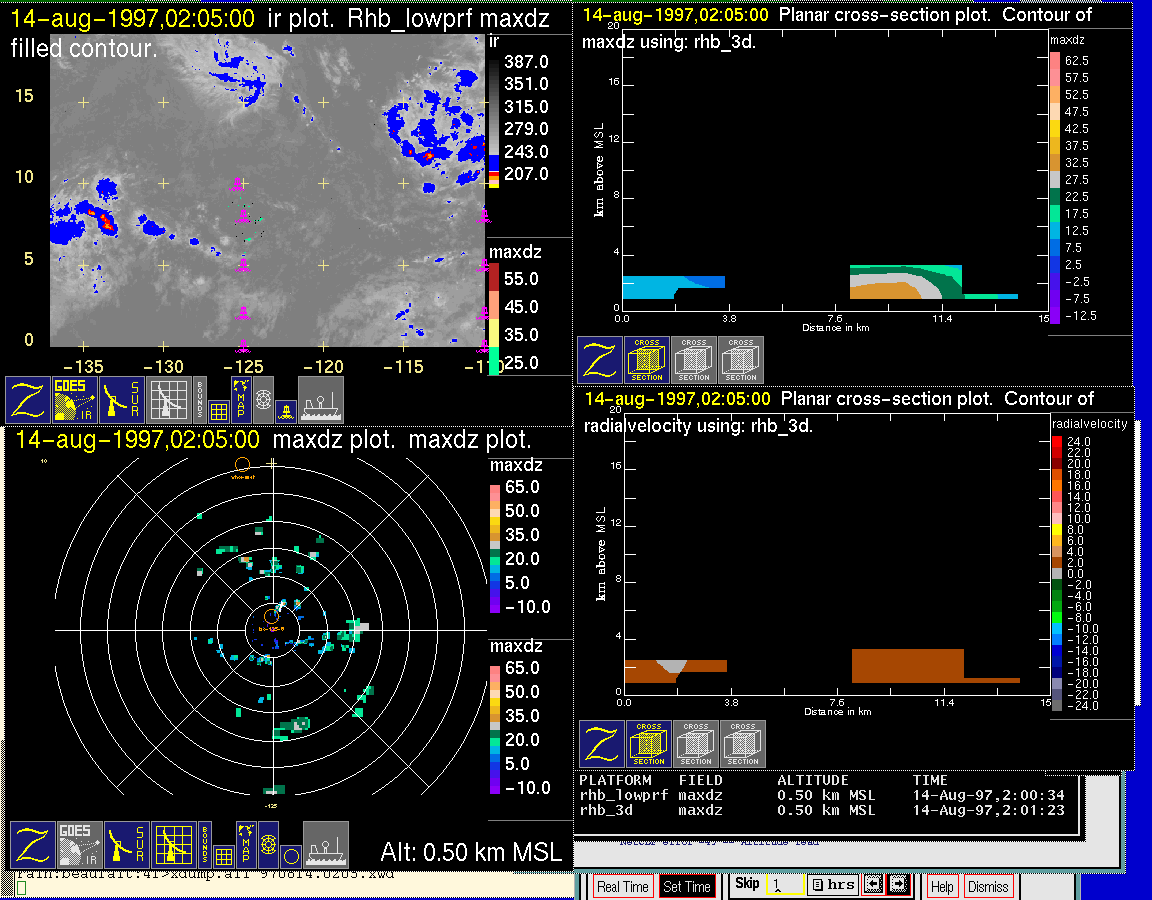Click the range rings icon in the maxdz plot toolbar
The height and width of the screenshot is (900, 1152).
click(267, 845)
